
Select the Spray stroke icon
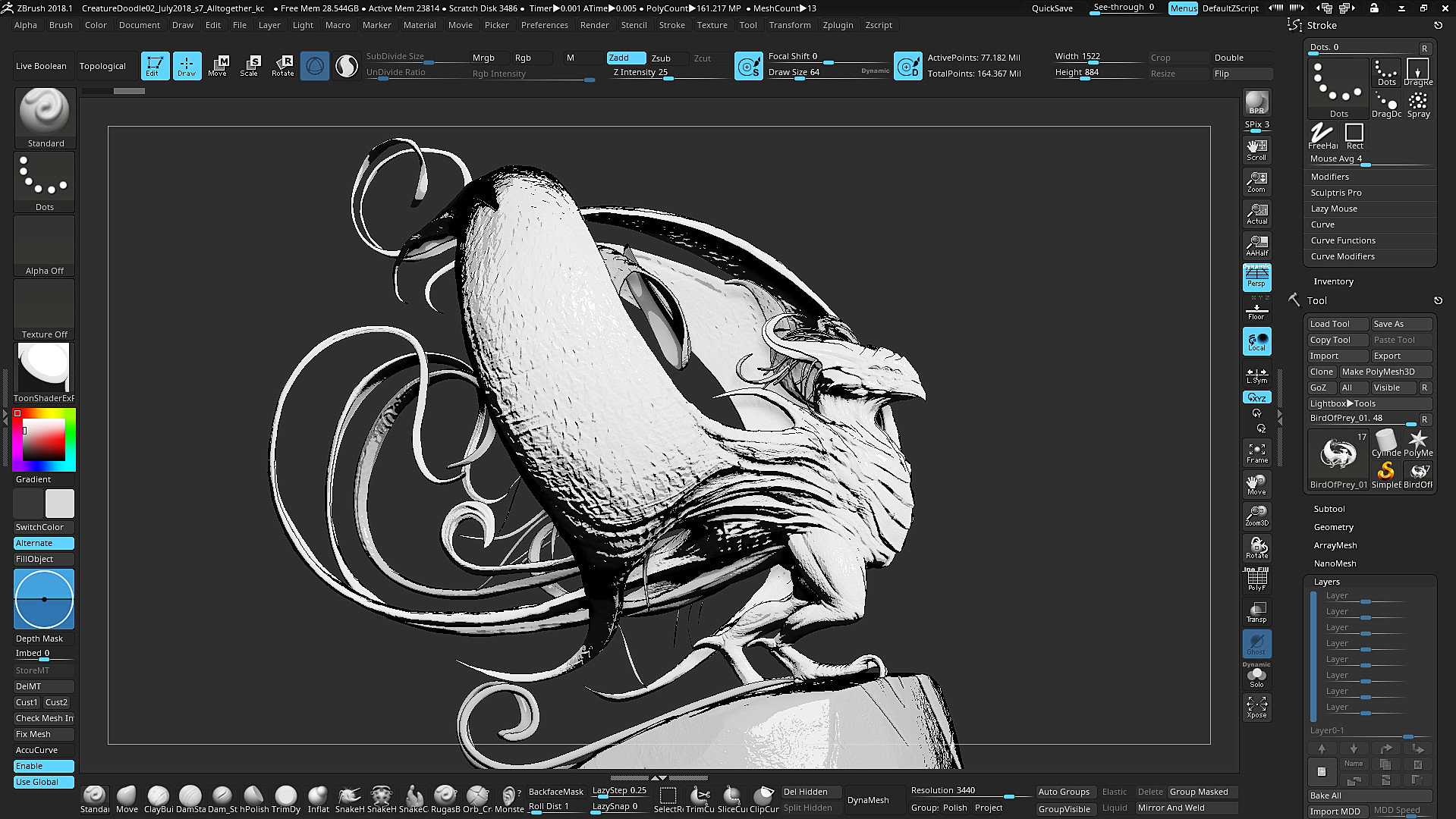[1418, 105]
